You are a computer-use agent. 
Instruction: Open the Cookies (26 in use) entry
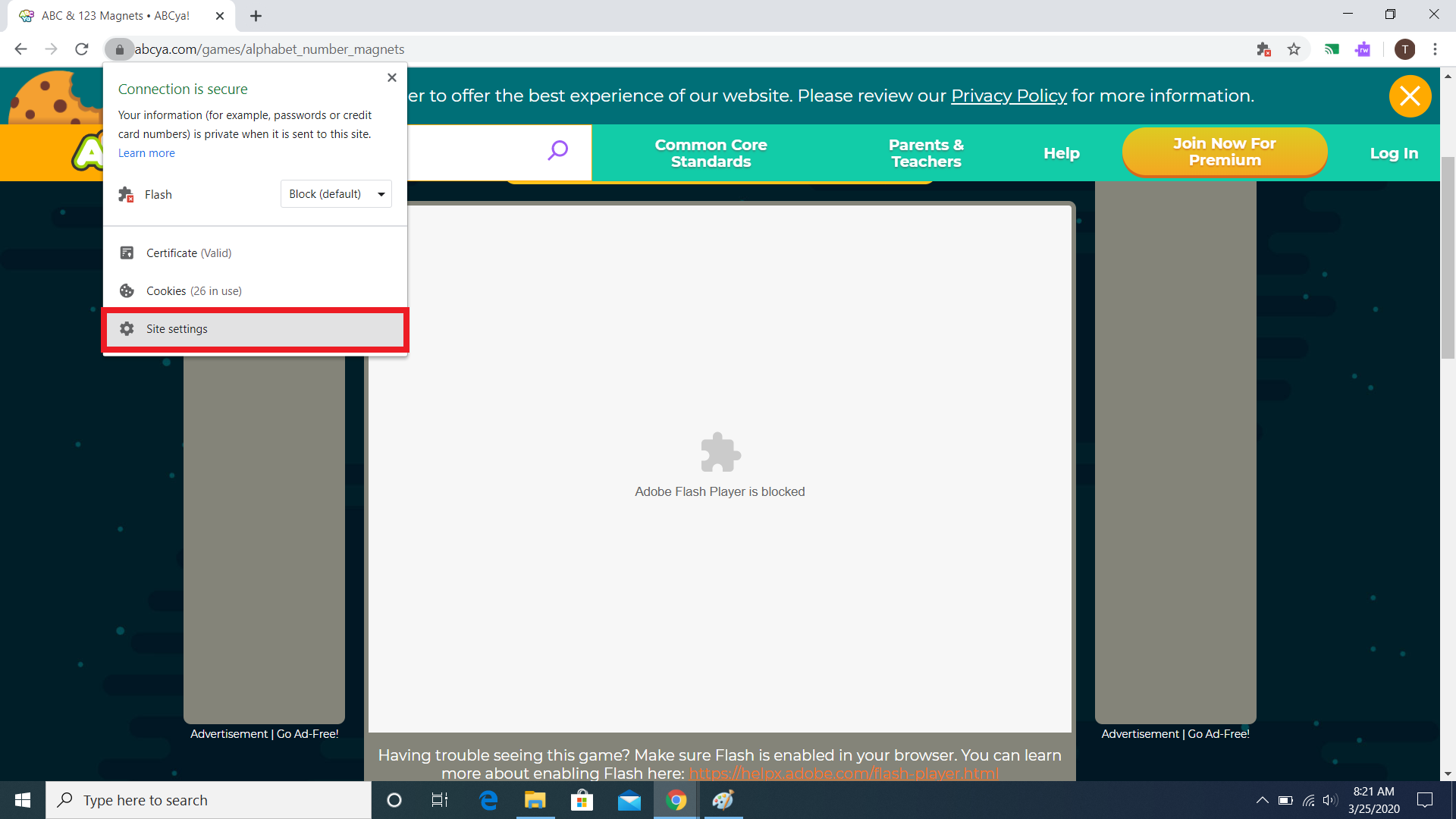coord(193,291)
